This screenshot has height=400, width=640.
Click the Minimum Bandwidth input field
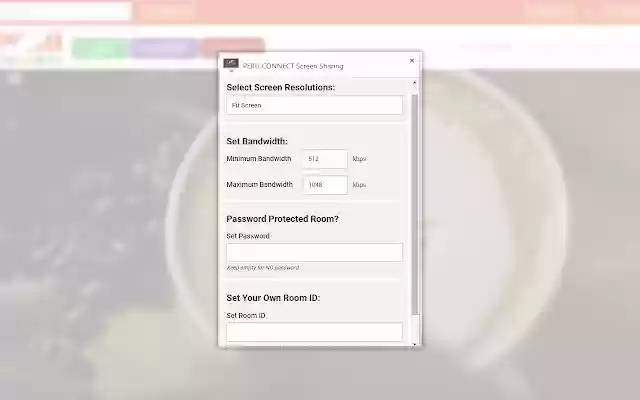pyautogui.click(x=325, y=159)
